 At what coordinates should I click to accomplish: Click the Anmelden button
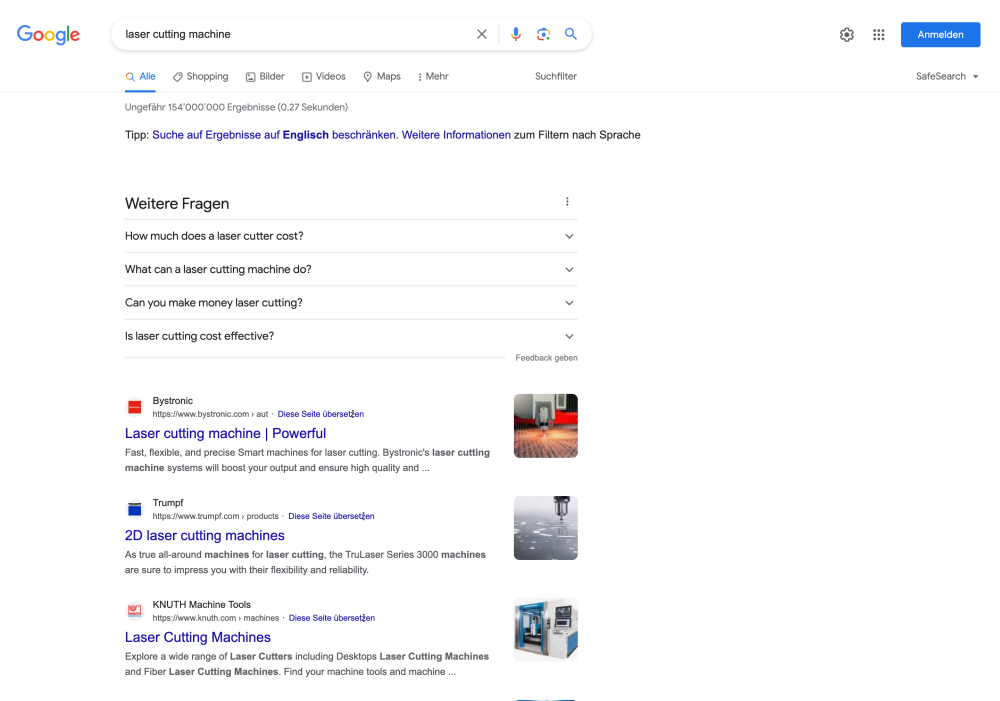940,34
